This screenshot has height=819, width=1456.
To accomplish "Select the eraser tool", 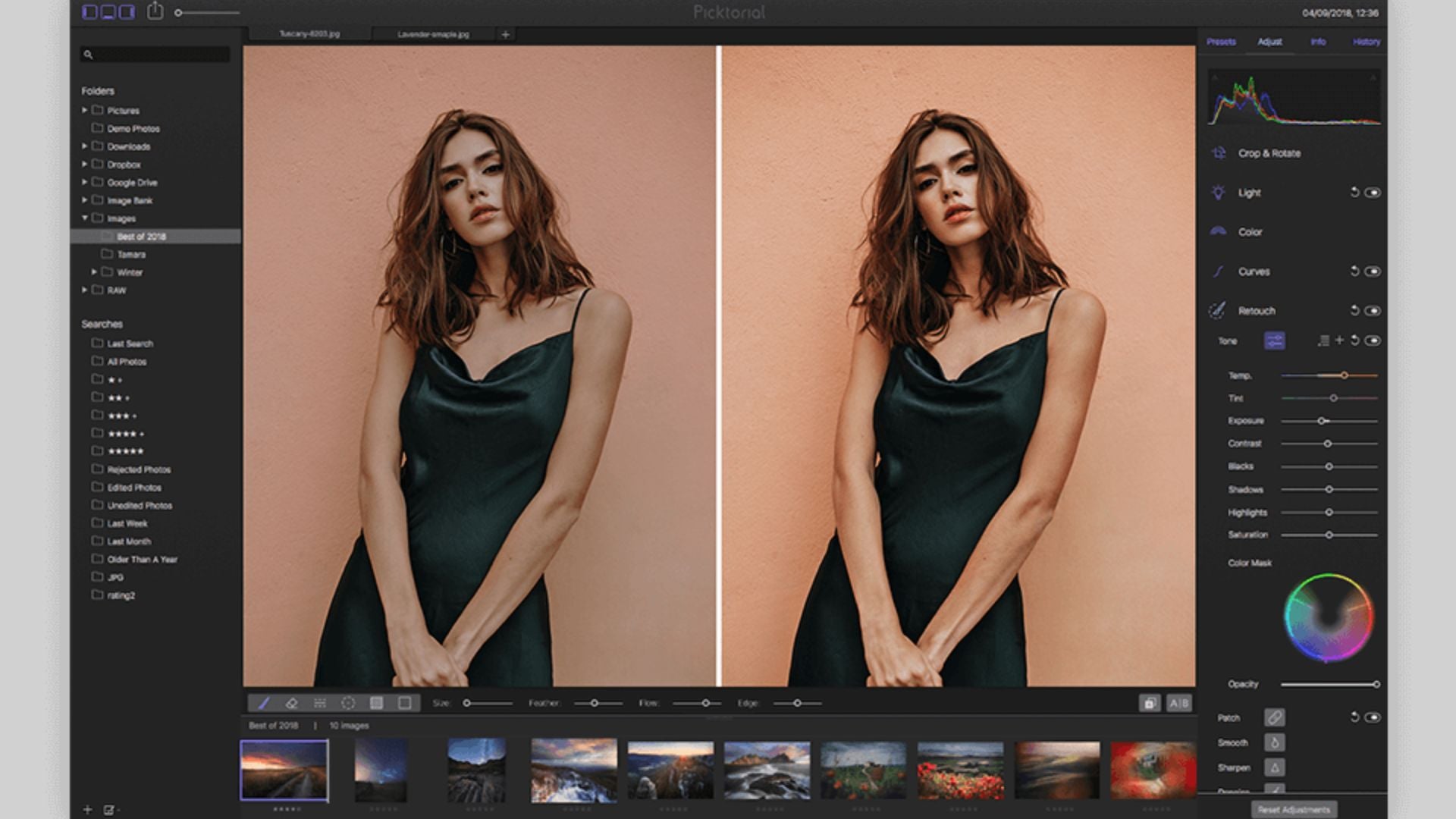I will 291,703.
